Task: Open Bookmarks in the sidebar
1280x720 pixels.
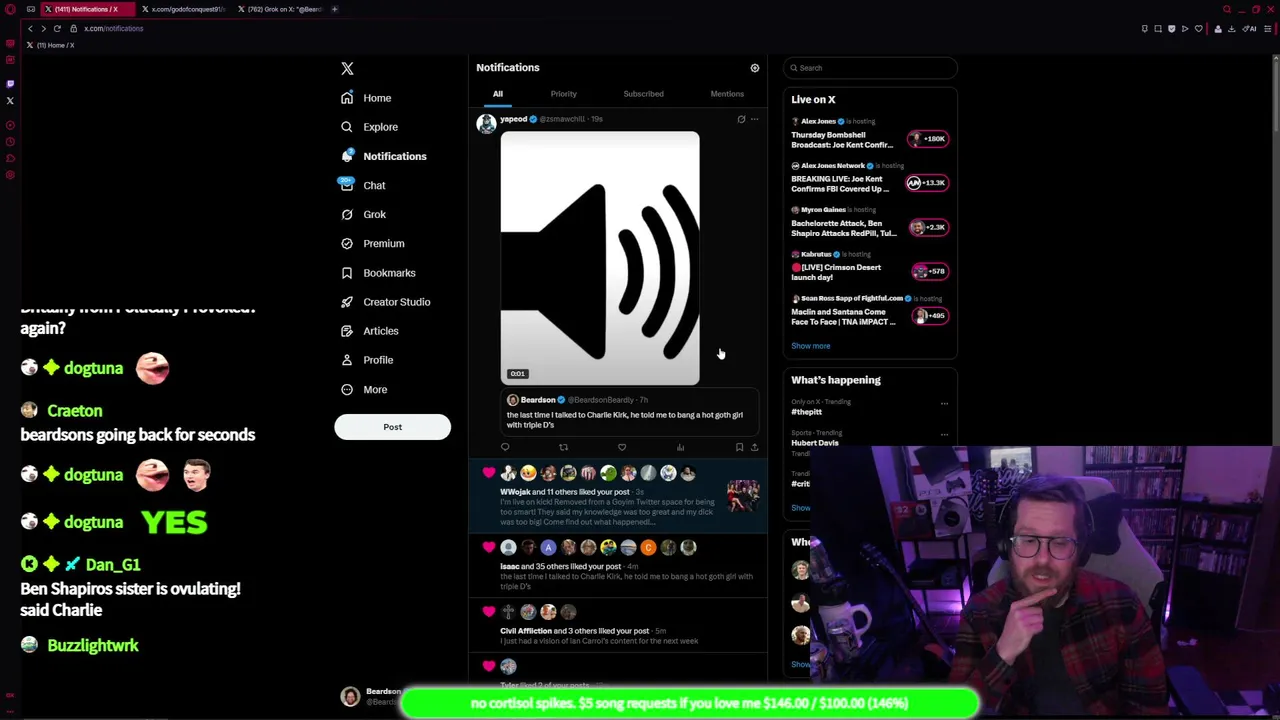Action: (378, 272)
